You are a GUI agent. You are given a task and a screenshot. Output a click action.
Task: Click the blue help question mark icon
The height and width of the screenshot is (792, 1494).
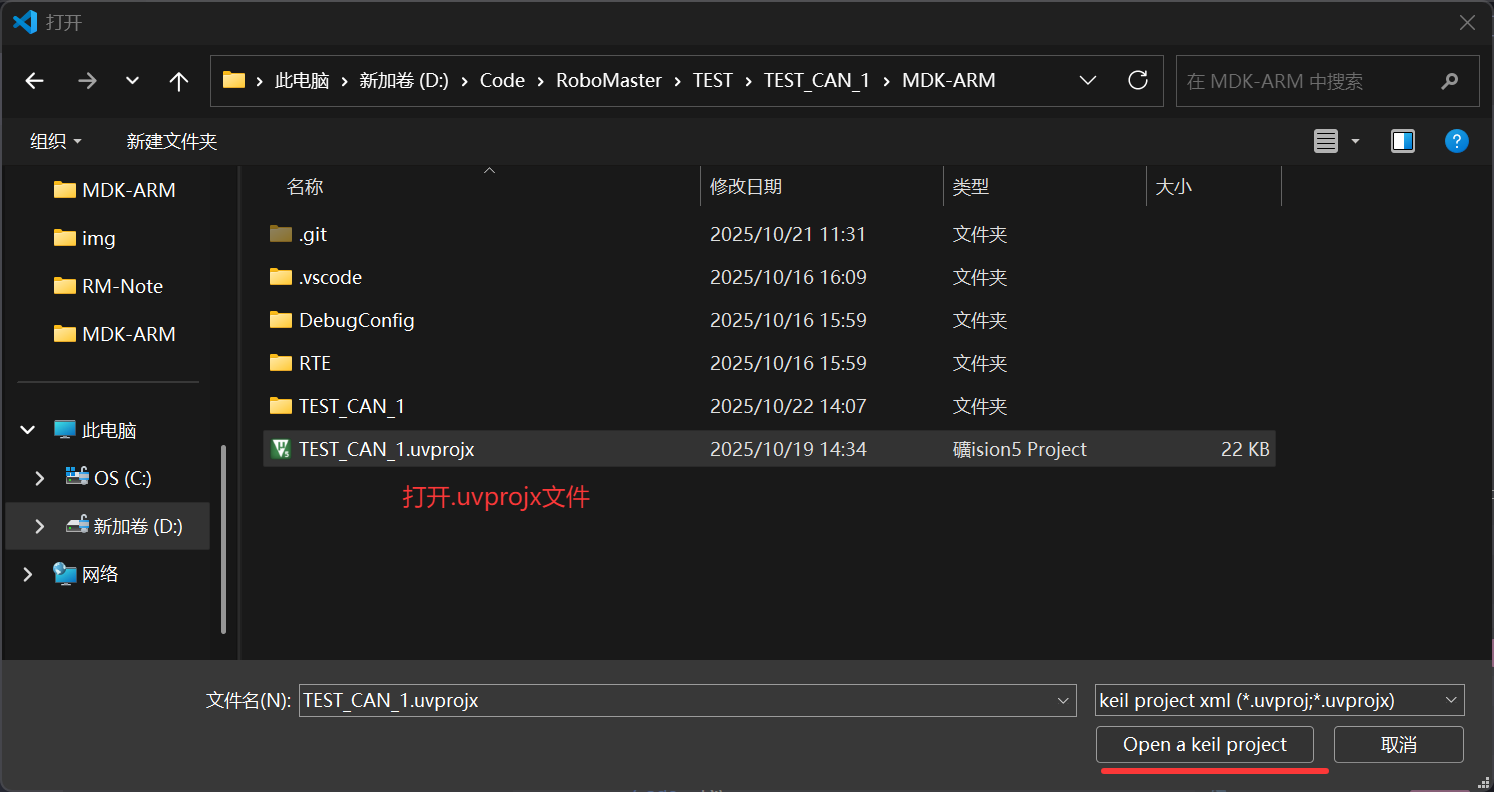click(1456, 141)
